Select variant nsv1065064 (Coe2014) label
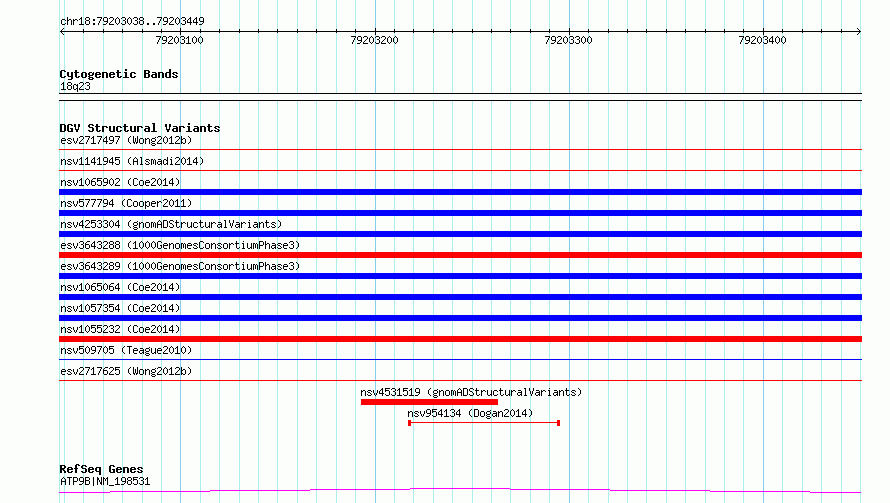 coord(120,287)
